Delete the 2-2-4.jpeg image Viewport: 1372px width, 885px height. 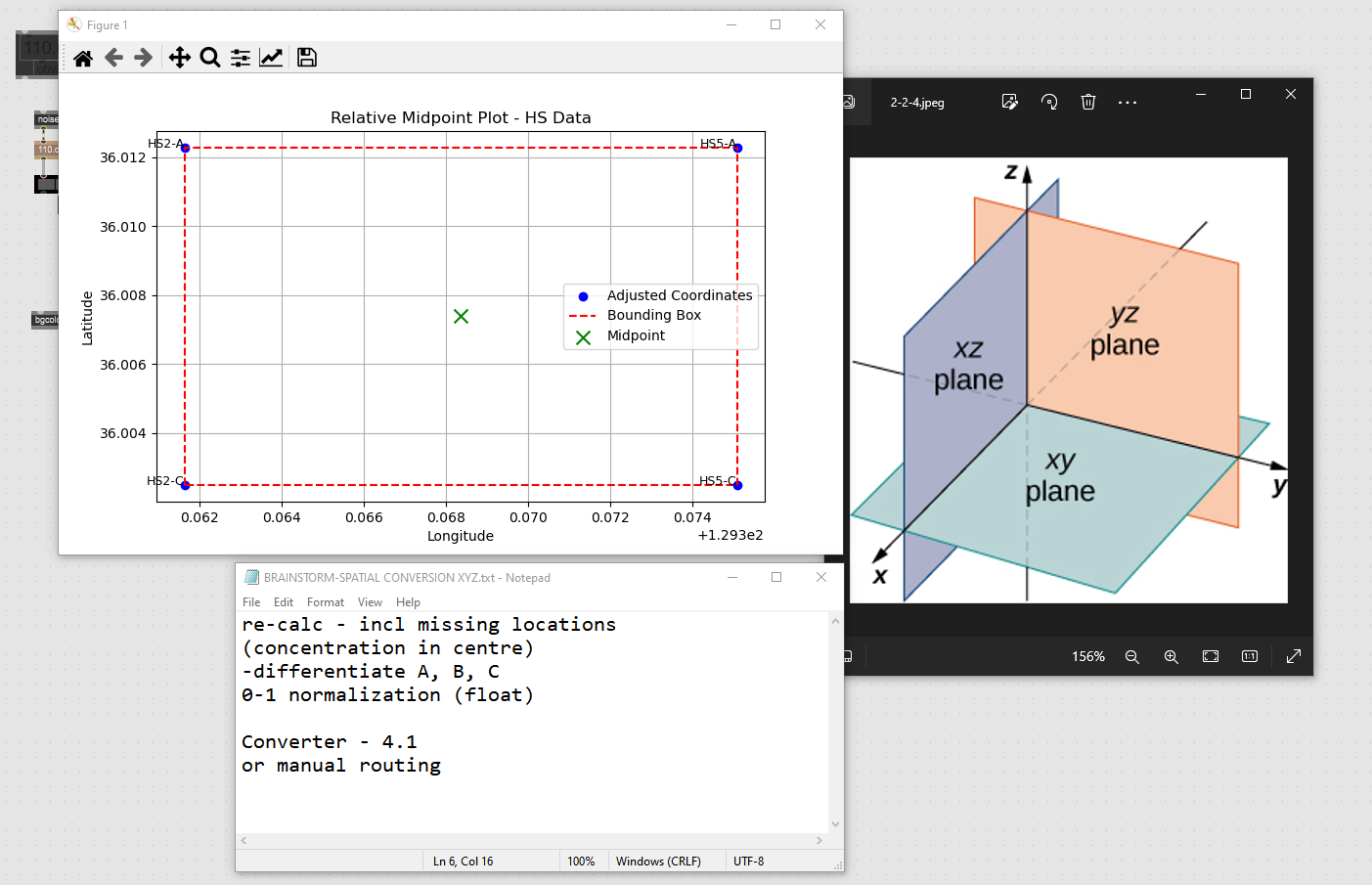tap(1088, 102)
